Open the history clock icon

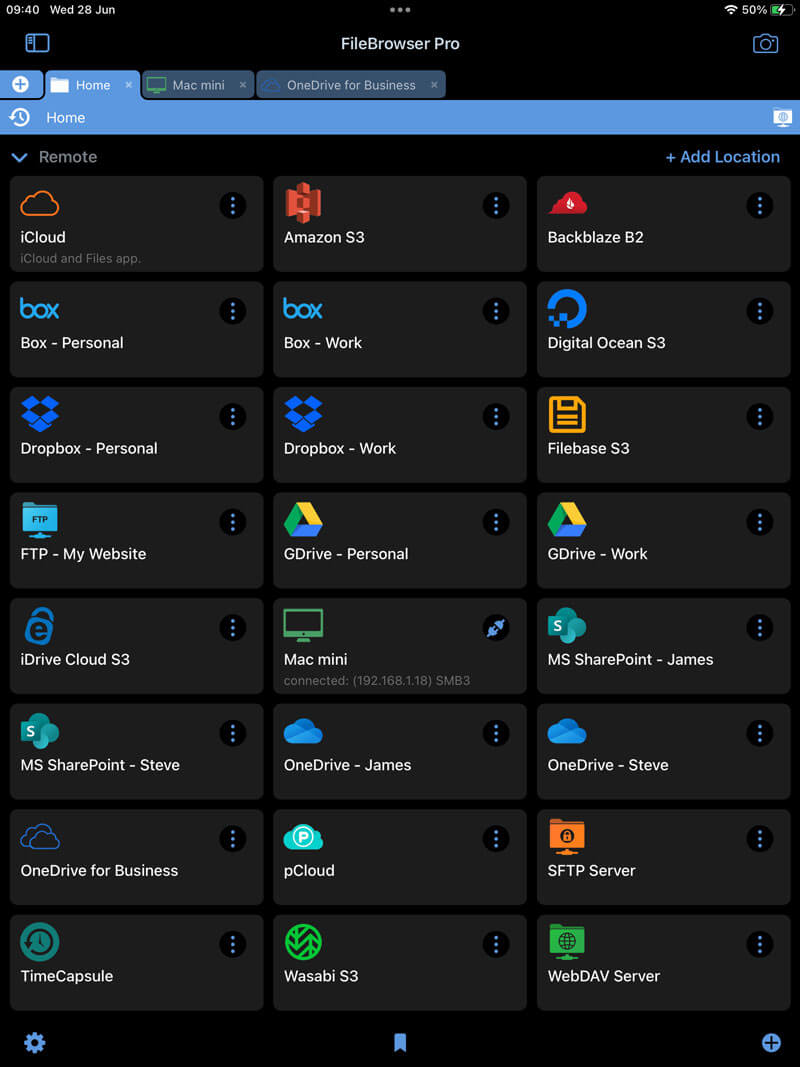[19, 117]
